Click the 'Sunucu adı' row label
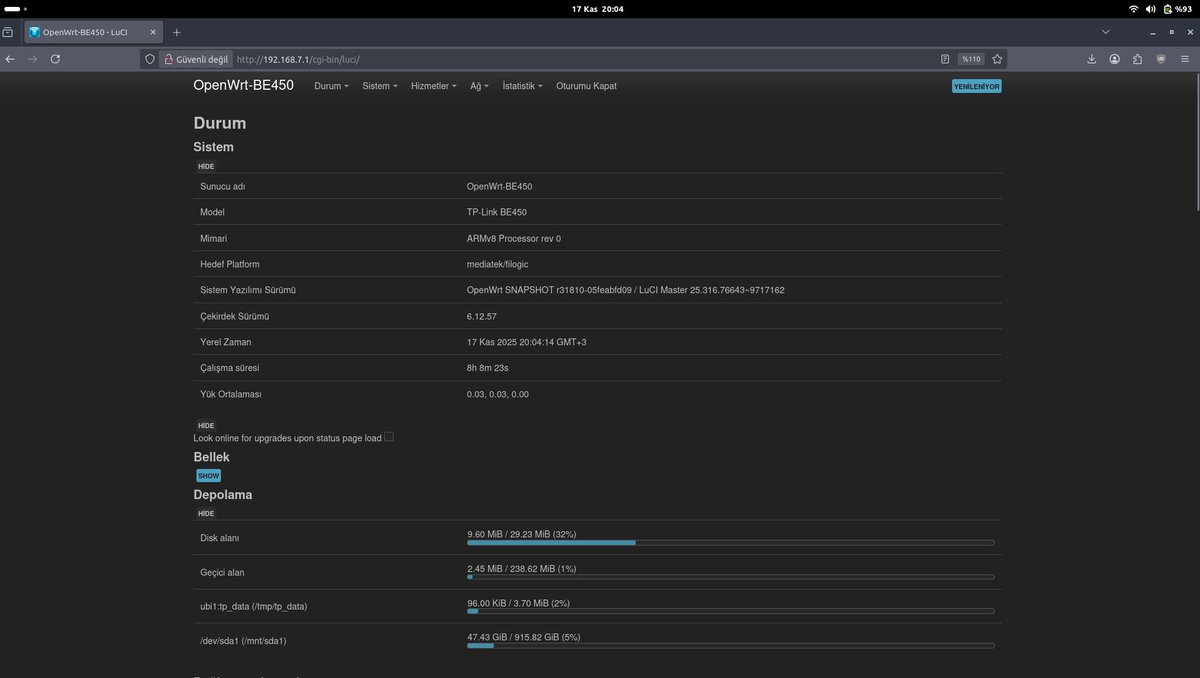Screen dimensions: 1200x678 tap(223, 186)
